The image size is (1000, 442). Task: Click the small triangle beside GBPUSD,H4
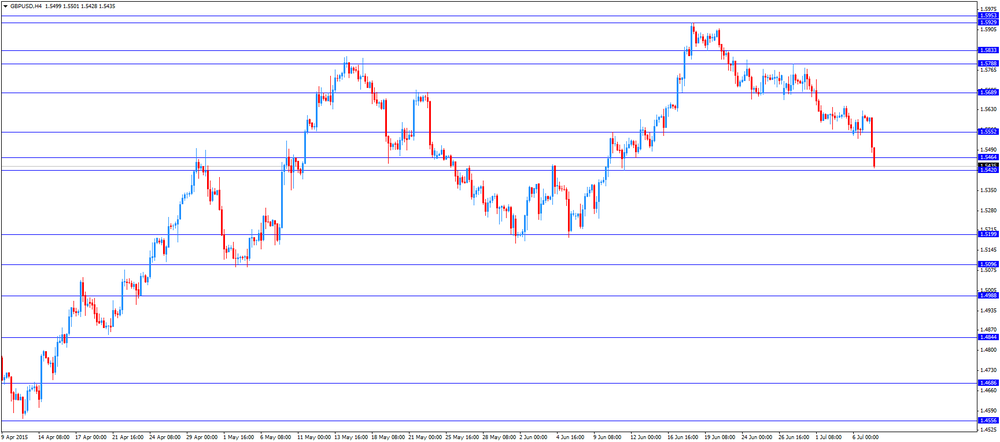(5, 4)
